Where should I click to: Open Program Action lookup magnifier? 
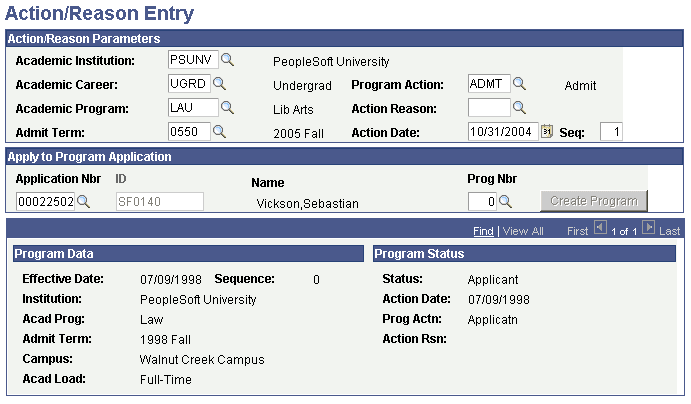(519, 84)
